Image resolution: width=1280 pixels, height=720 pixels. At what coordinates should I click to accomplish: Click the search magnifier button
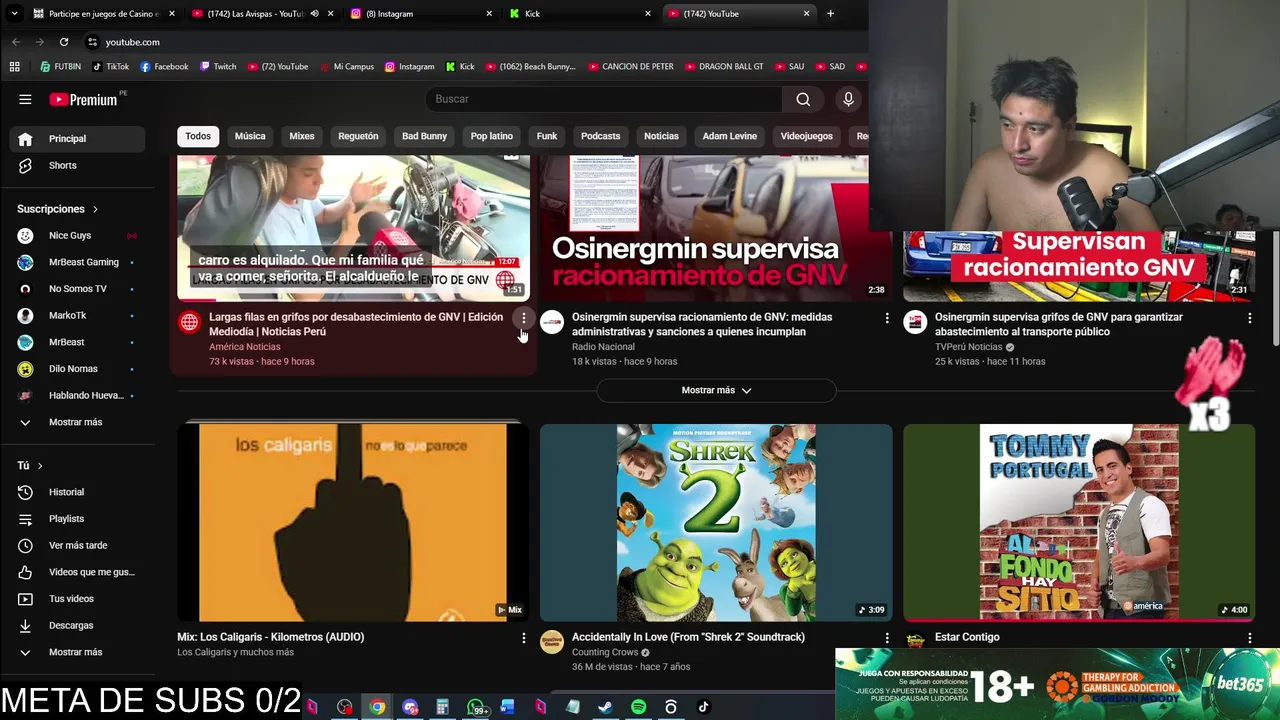(x=803, y=99)
